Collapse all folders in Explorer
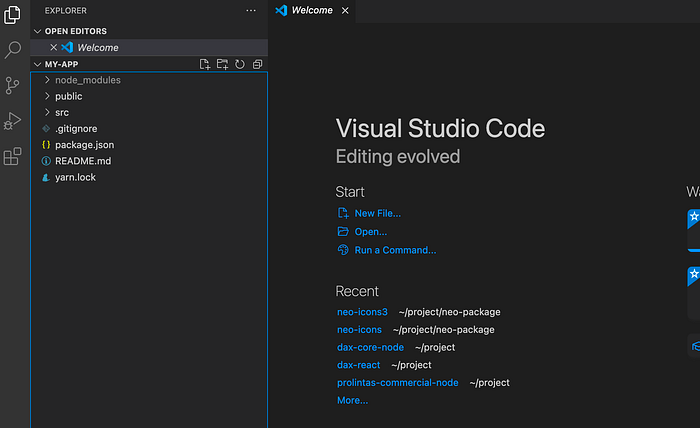The height and width of the screenshot is (428, 700). pos(257,64)
